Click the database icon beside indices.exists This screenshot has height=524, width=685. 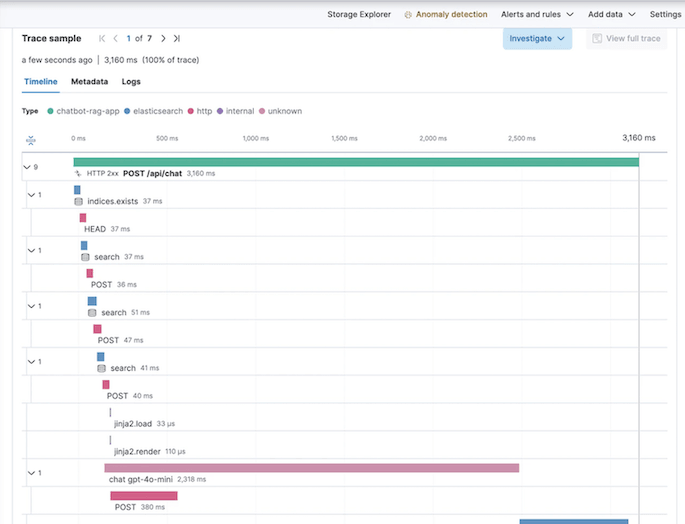pyautogui.click(x=78, y=201)
